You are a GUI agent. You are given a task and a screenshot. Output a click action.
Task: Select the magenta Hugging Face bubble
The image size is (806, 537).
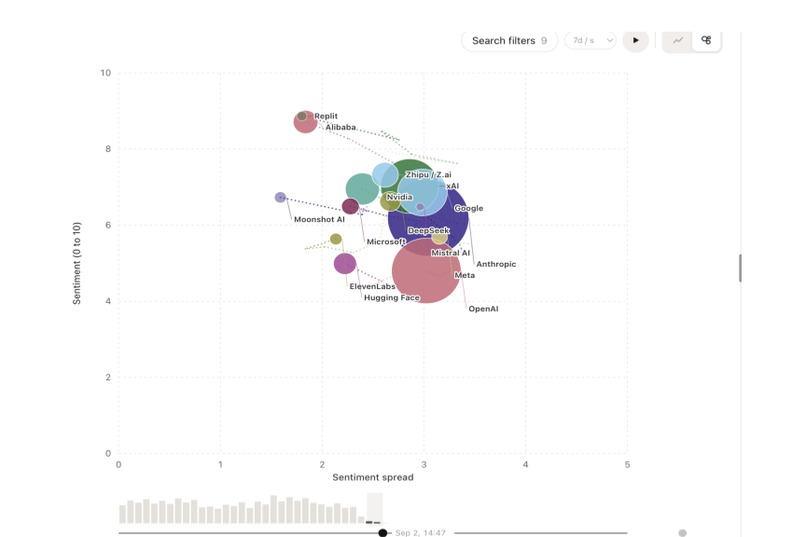point(345,264)
